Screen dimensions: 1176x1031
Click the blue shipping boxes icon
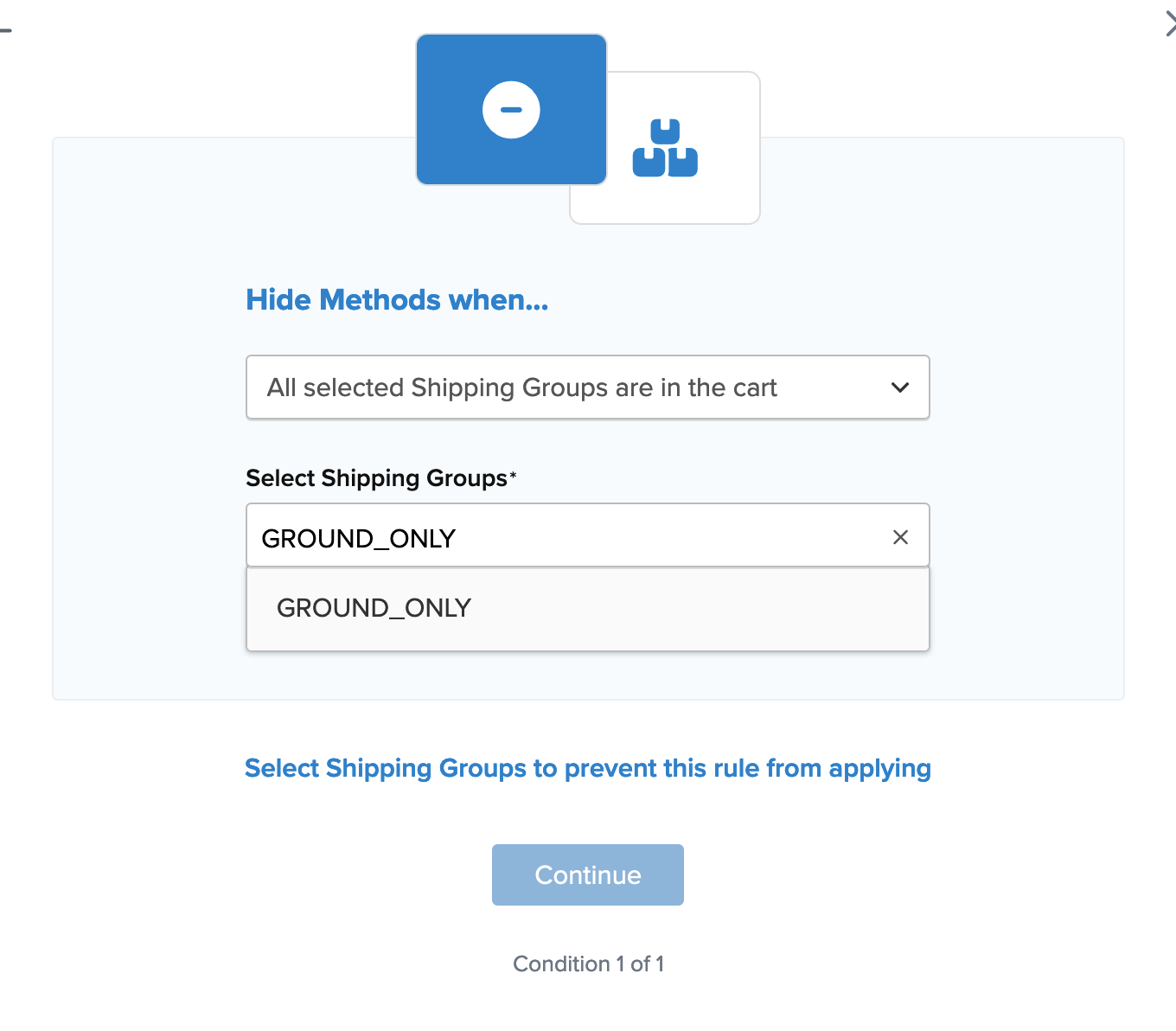coord(665,149)
